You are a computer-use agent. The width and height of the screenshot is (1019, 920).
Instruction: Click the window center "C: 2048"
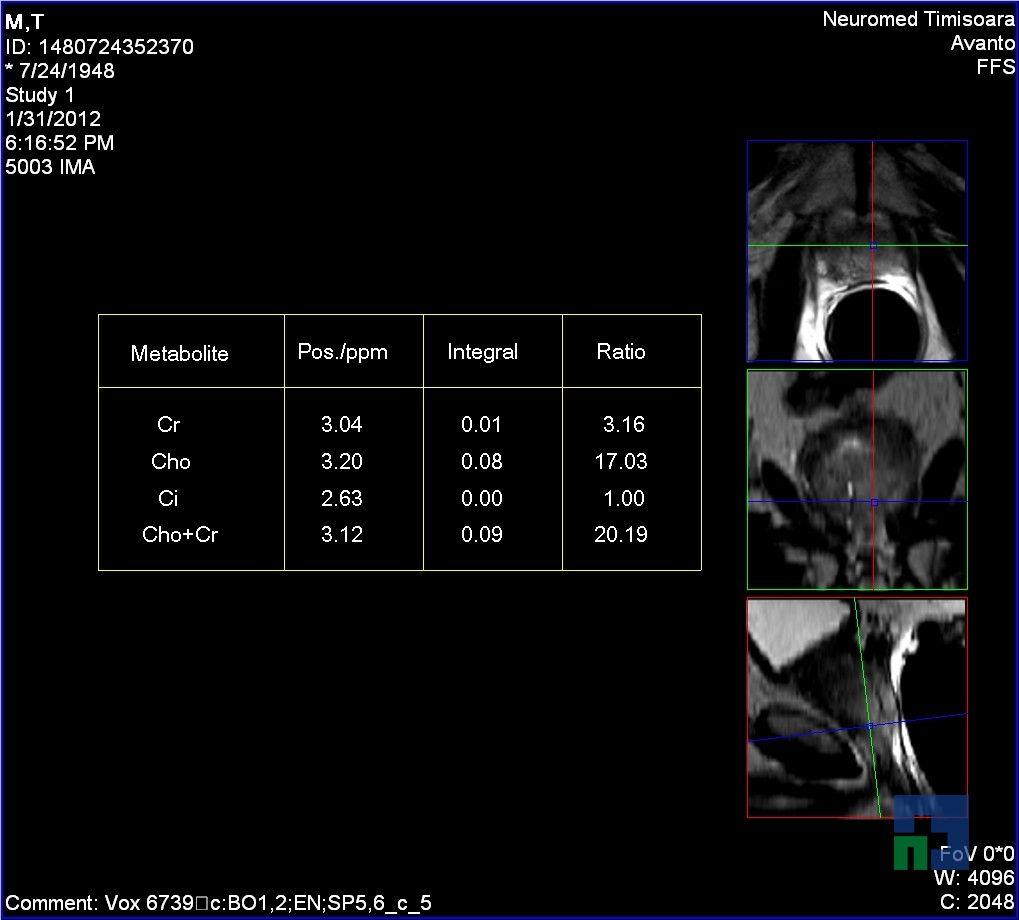(x=977, y=902)
